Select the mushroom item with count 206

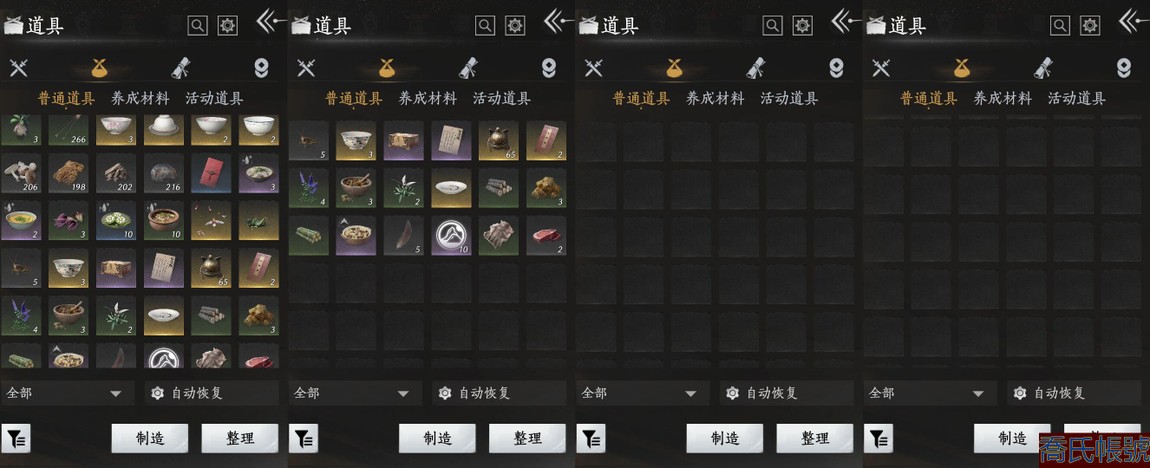tap(21, 173)
